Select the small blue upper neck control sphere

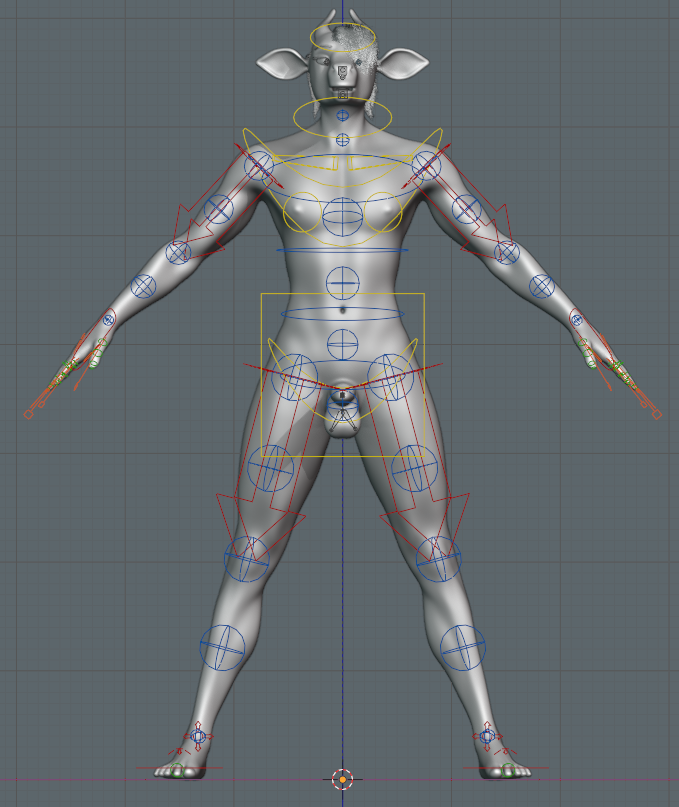click(343, 115)
